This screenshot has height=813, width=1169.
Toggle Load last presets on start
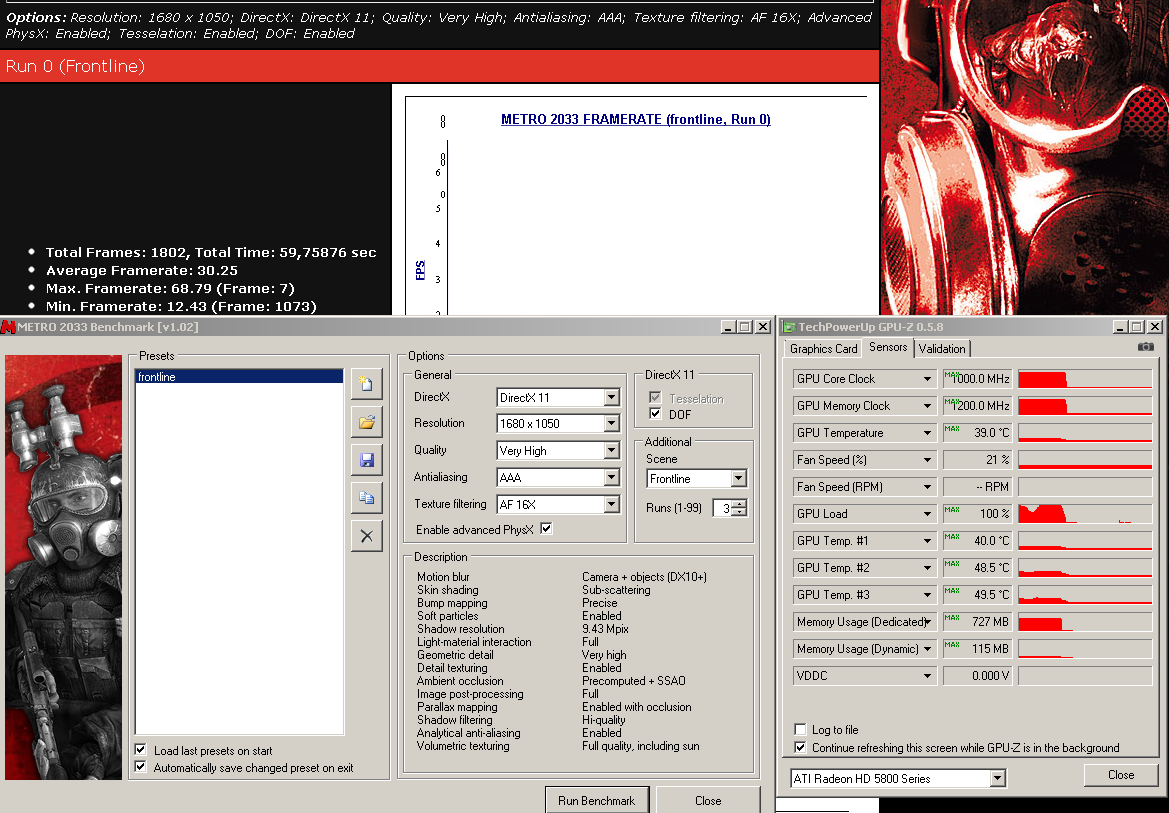pyautogui.click(x=141, y=750)
